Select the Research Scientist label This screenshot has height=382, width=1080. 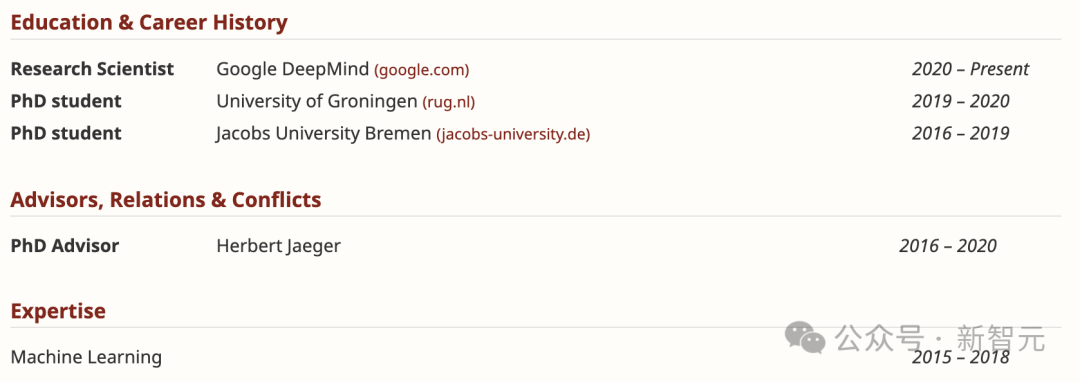(92, 69)
